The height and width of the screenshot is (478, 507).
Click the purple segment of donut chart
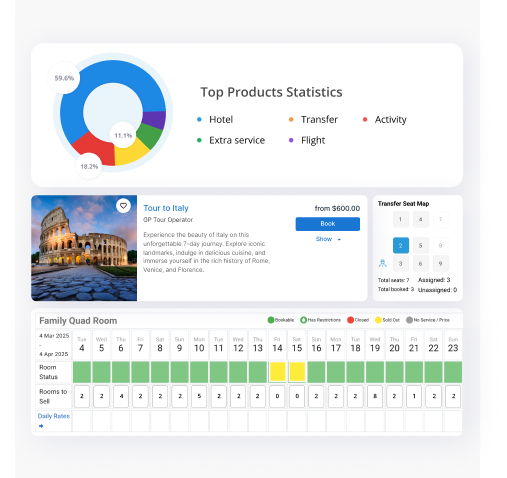tap(154, 119)
